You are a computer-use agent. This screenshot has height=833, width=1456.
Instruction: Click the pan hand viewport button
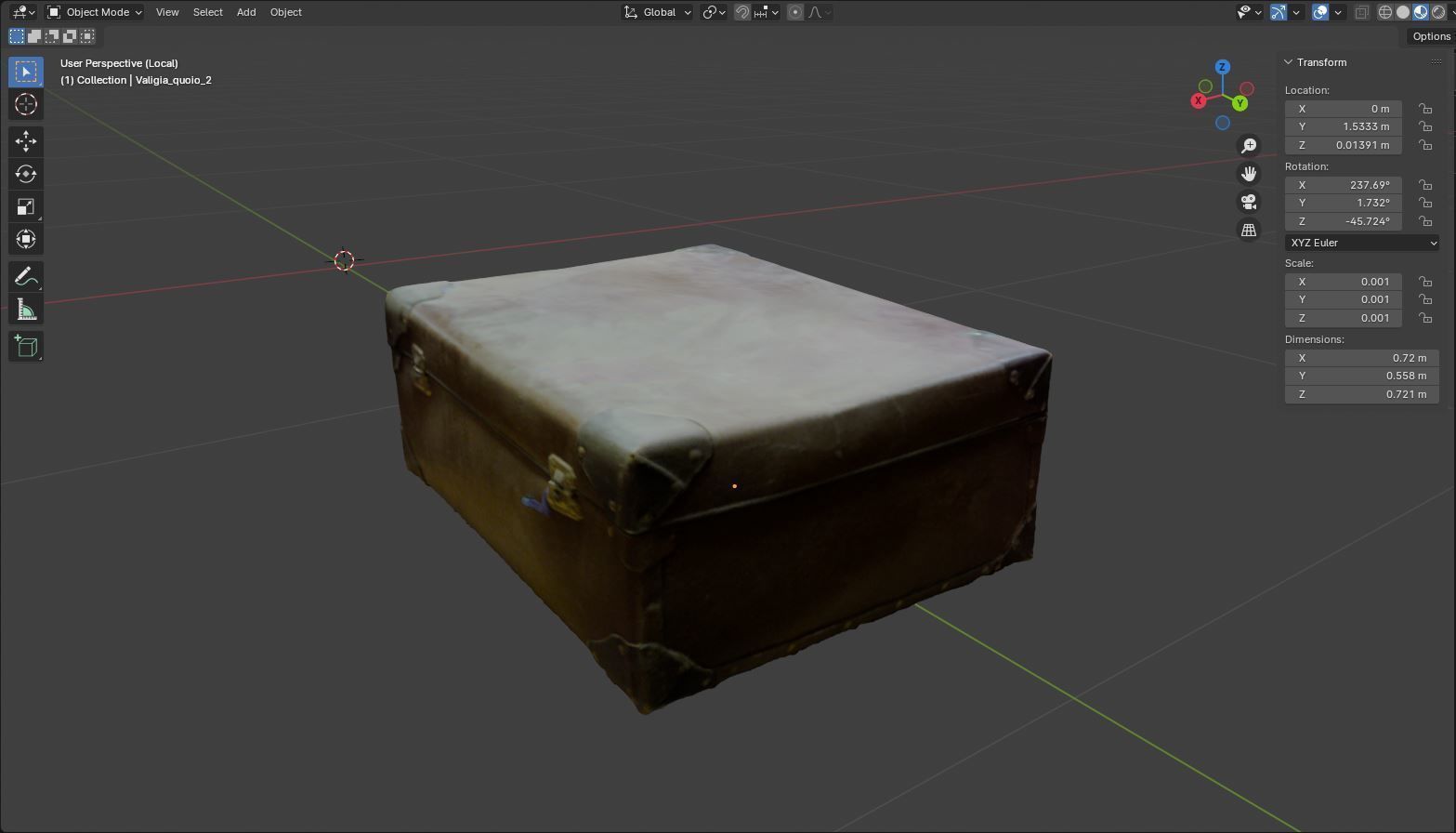1249,173
